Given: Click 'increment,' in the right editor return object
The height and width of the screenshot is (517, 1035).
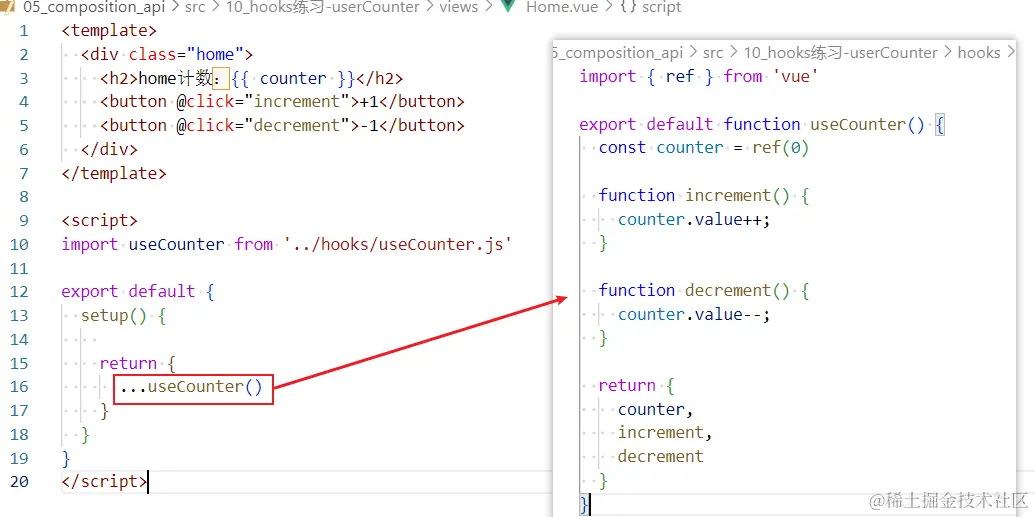Looking at the screenshot, I should pos(665,432).
